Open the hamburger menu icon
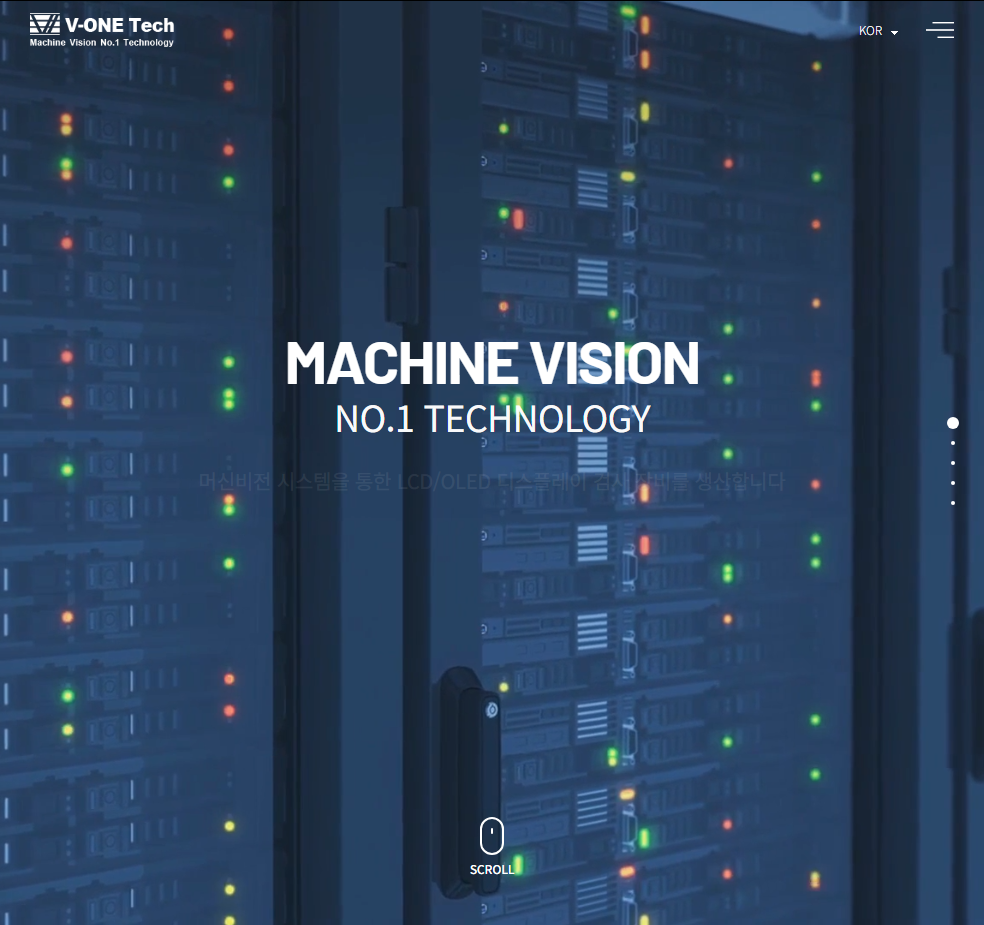 pyautogui.click(x=939, y=30)
